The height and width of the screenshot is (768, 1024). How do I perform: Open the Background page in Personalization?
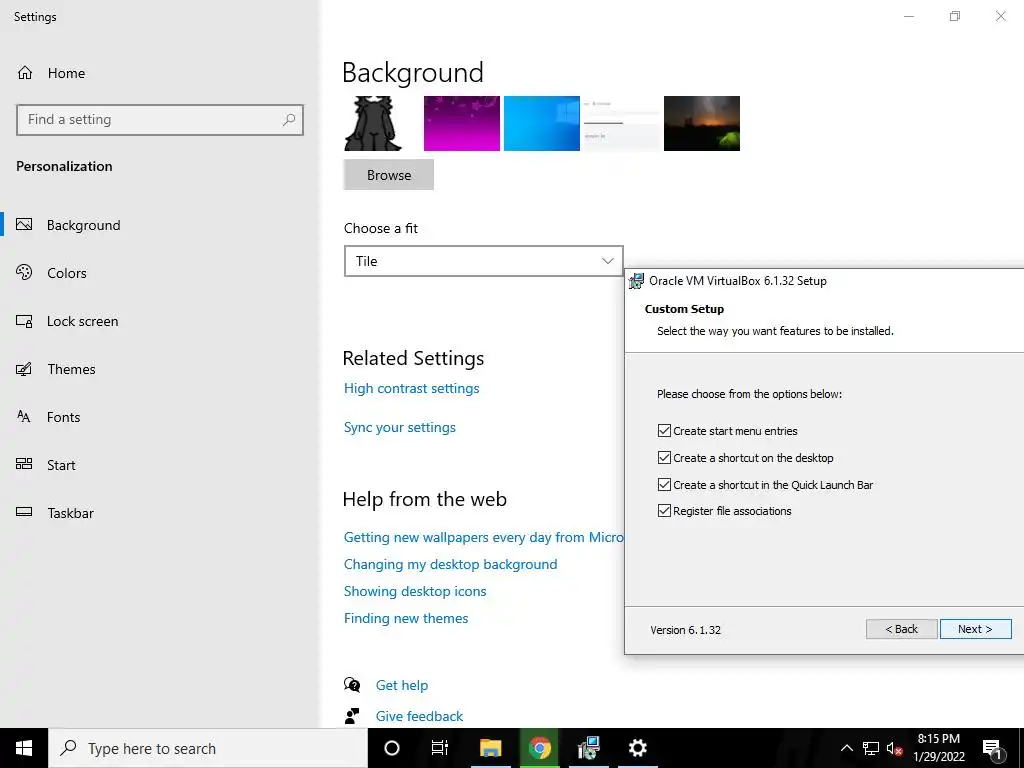pyautogui.click(x=84, y=225)
